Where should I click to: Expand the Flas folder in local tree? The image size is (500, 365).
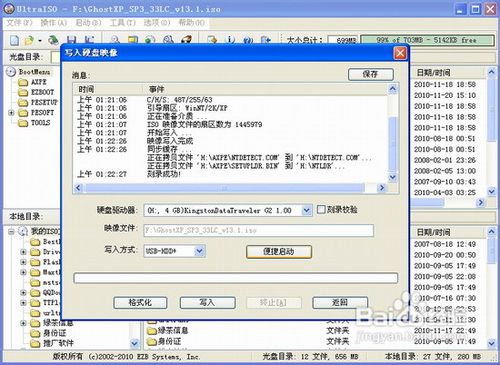23,262
